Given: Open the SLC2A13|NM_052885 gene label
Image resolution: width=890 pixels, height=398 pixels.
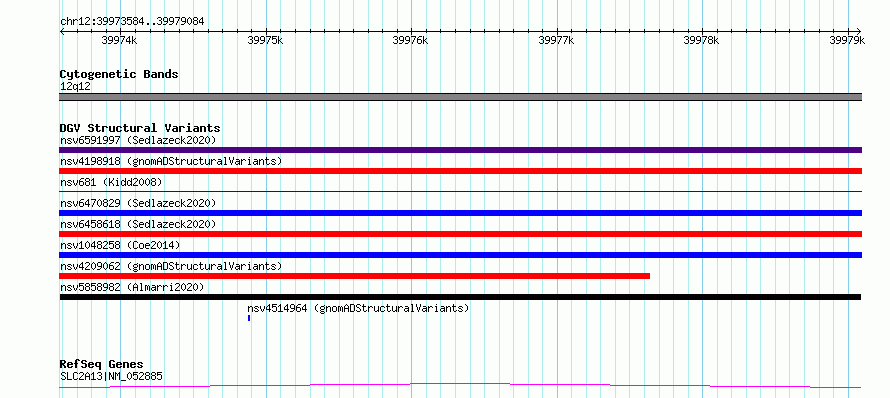Looking at the screenshot, I should (112, 376).
